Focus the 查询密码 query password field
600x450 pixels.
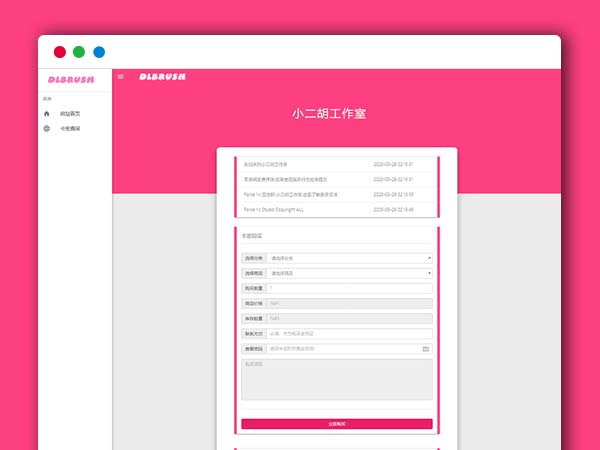(349, 349)
